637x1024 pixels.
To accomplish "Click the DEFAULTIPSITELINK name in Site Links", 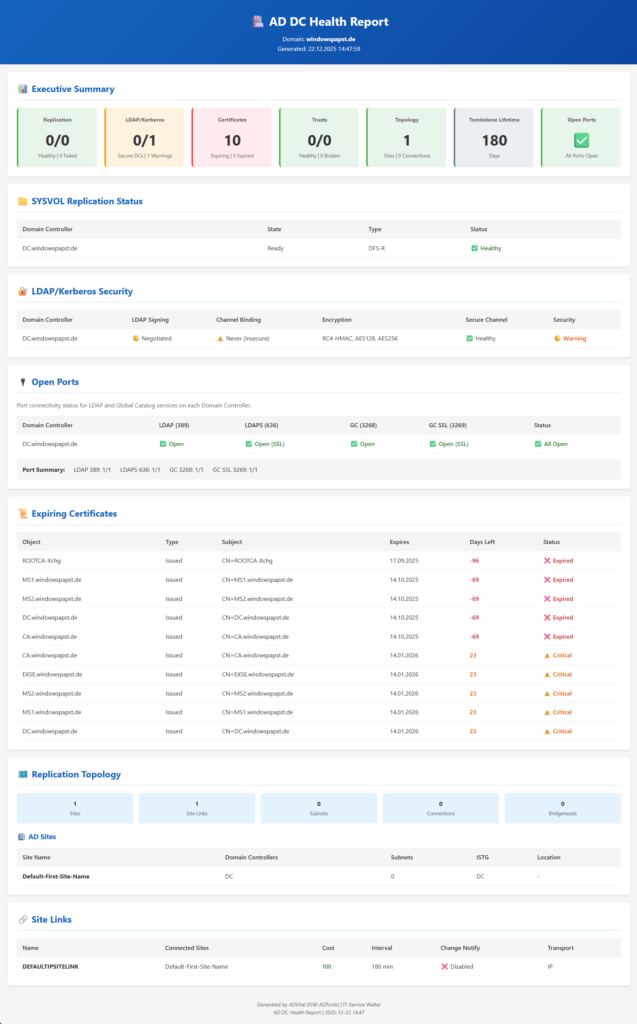I will pyautogui.click(x=50, y=966).
